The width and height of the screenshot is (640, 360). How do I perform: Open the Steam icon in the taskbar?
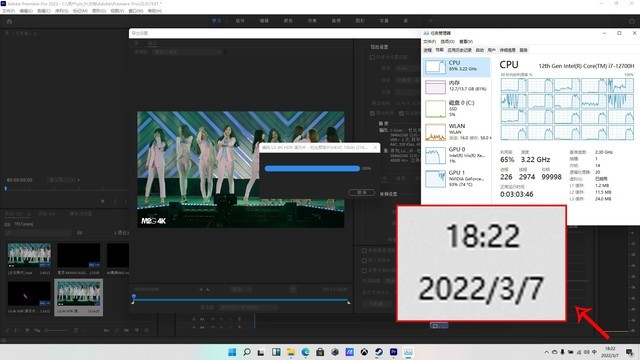379,352
